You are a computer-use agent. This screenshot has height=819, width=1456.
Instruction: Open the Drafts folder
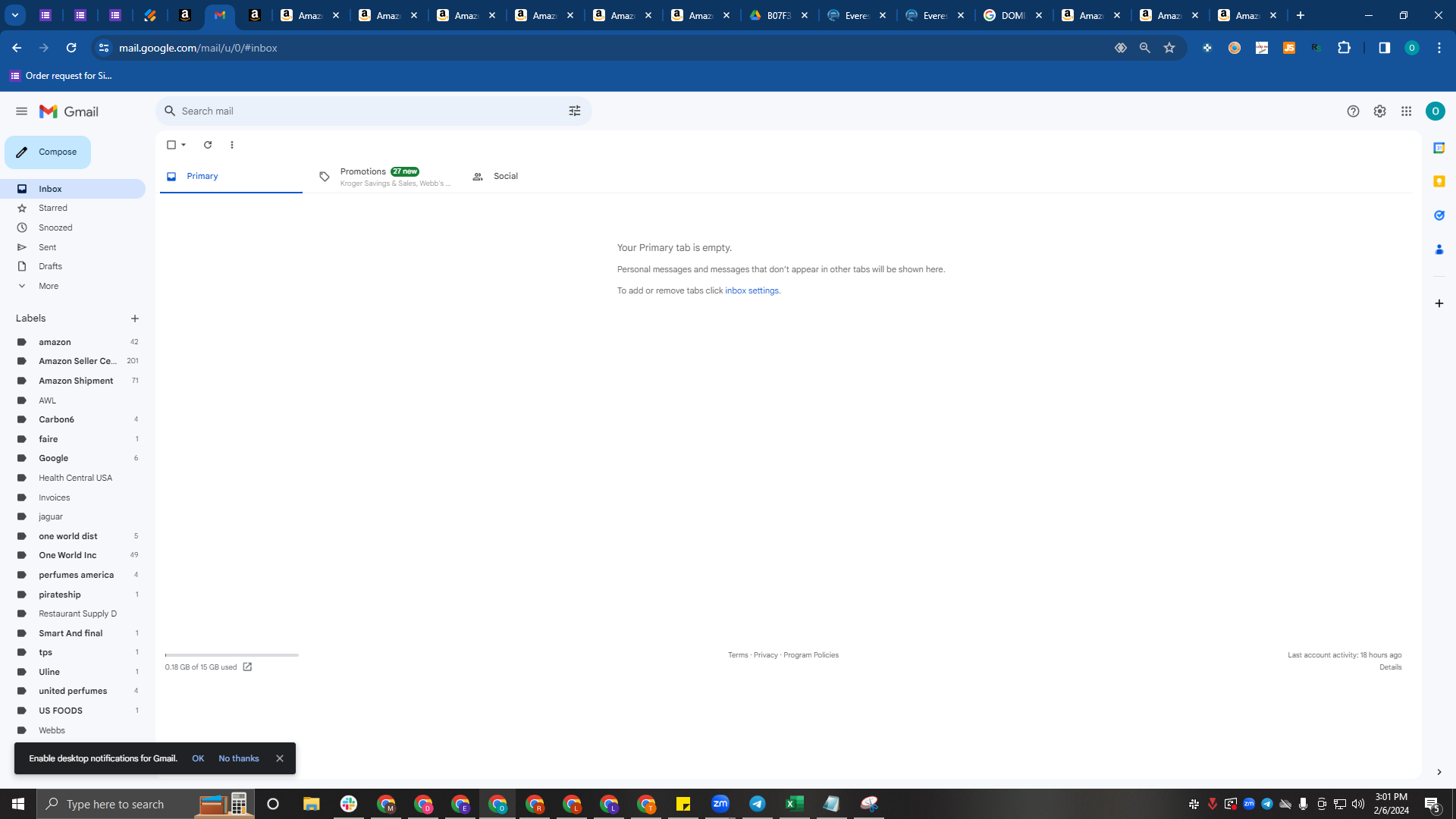coord(73,266)
